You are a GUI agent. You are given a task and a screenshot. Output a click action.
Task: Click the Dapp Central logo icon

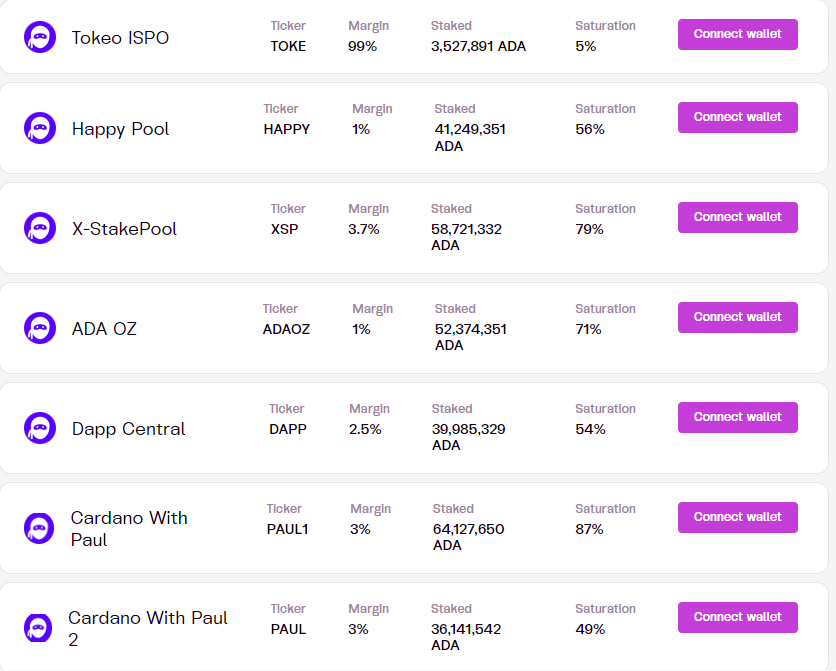[x=40, y=428]
